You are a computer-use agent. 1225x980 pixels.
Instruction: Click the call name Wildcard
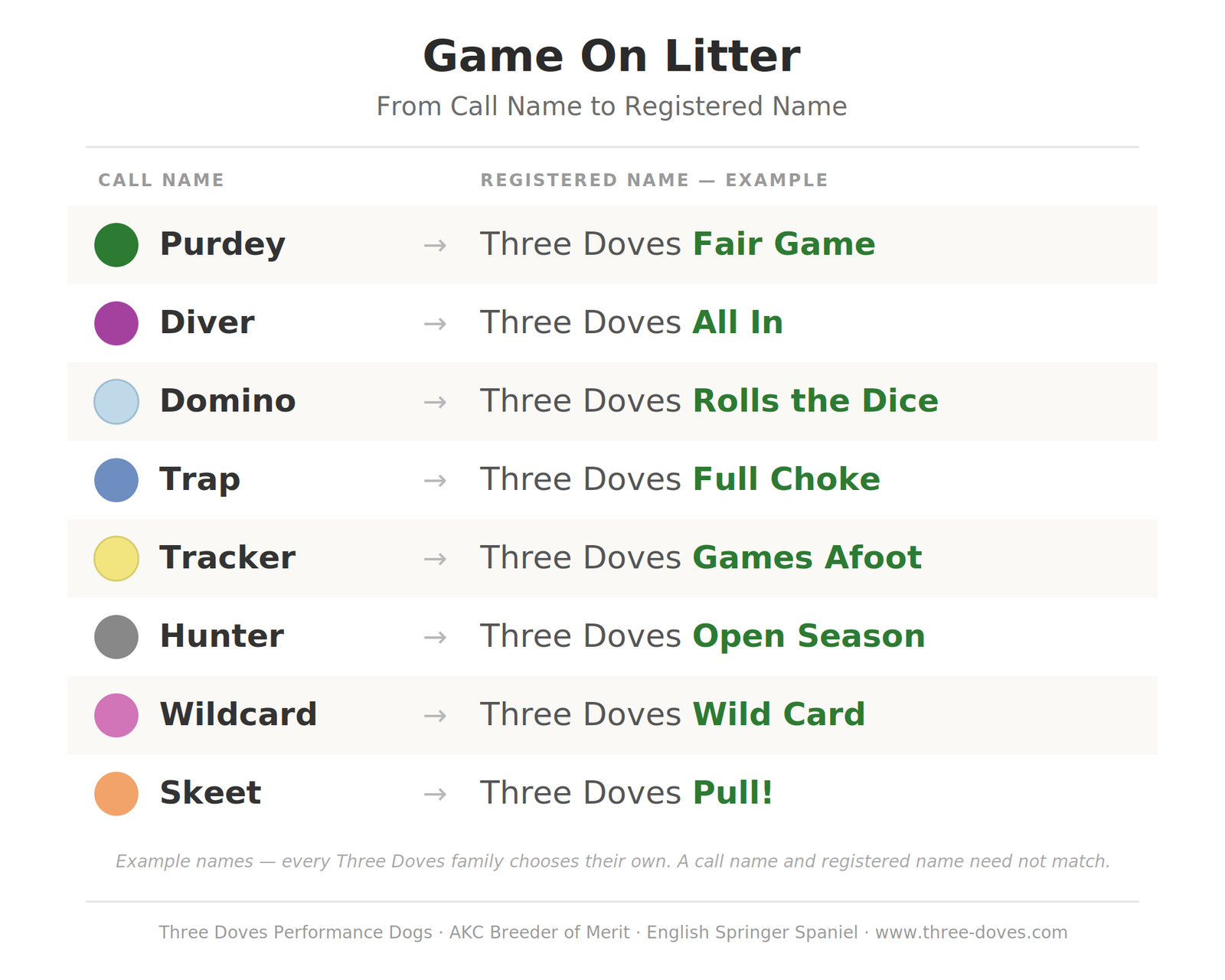(x=238, y=714)
